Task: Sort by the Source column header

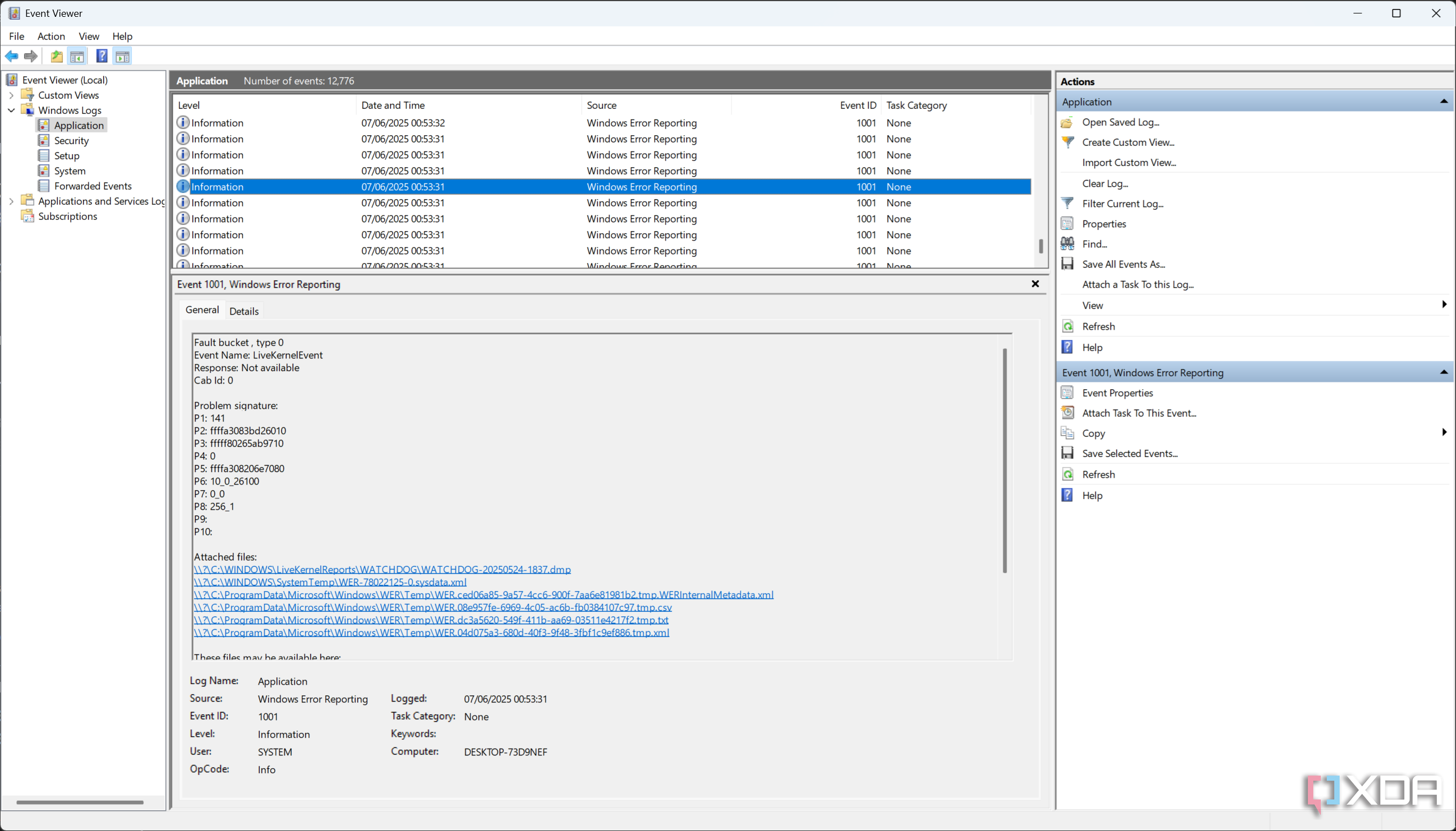Action: coord(656,105)
